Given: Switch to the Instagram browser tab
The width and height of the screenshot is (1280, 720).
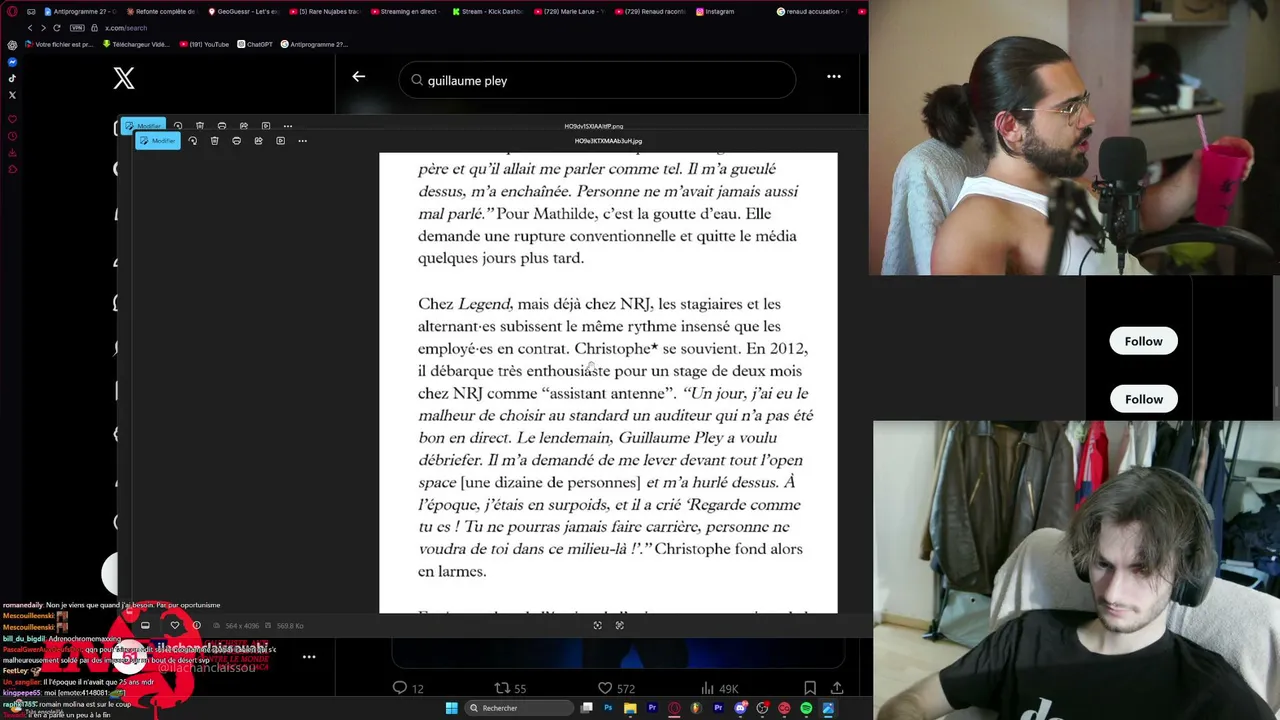Looking at the screenshot, I should [x=714, y=12].
